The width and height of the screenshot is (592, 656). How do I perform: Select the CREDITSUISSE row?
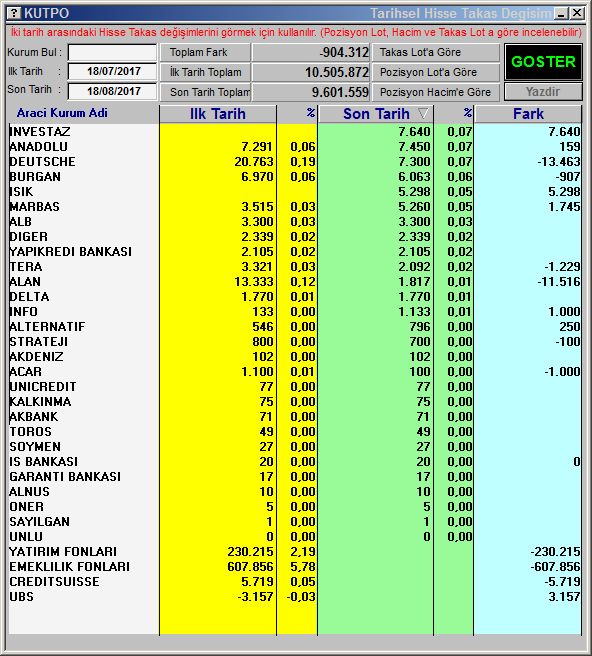(295, 582)
